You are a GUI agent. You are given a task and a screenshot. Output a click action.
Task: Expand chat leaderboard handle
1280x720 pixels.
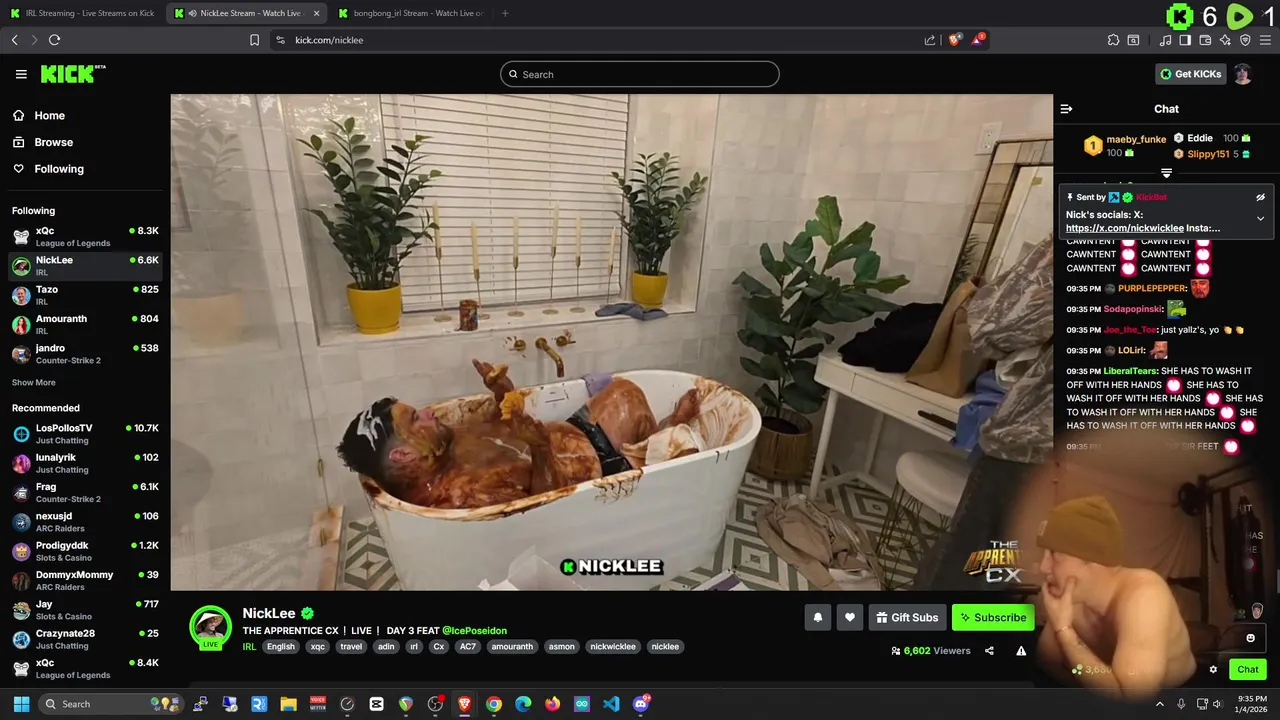(x=1166, y=174)
